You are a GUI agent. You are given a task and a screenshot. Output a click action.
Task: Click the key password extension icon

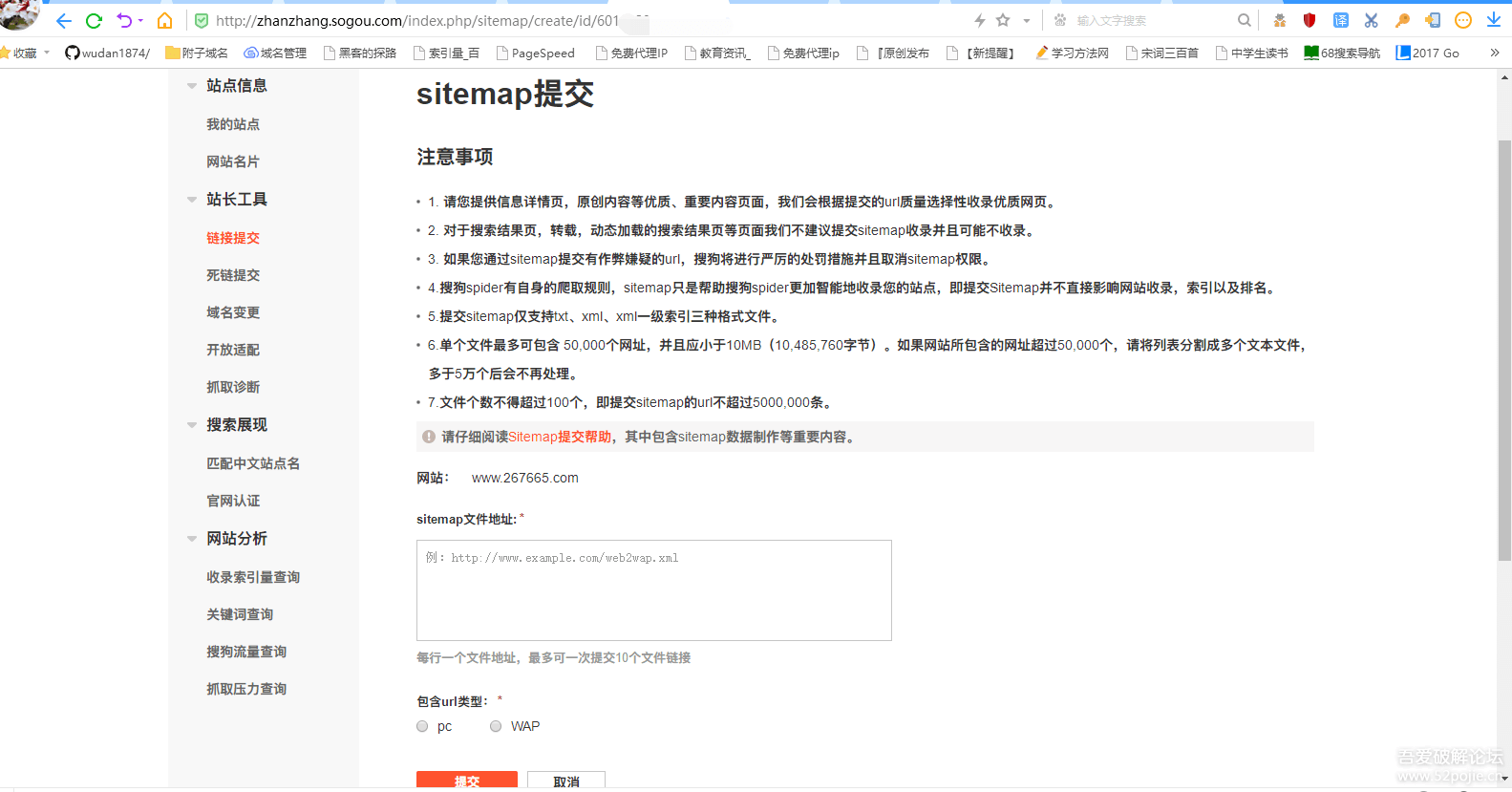tap(1402, 20)
